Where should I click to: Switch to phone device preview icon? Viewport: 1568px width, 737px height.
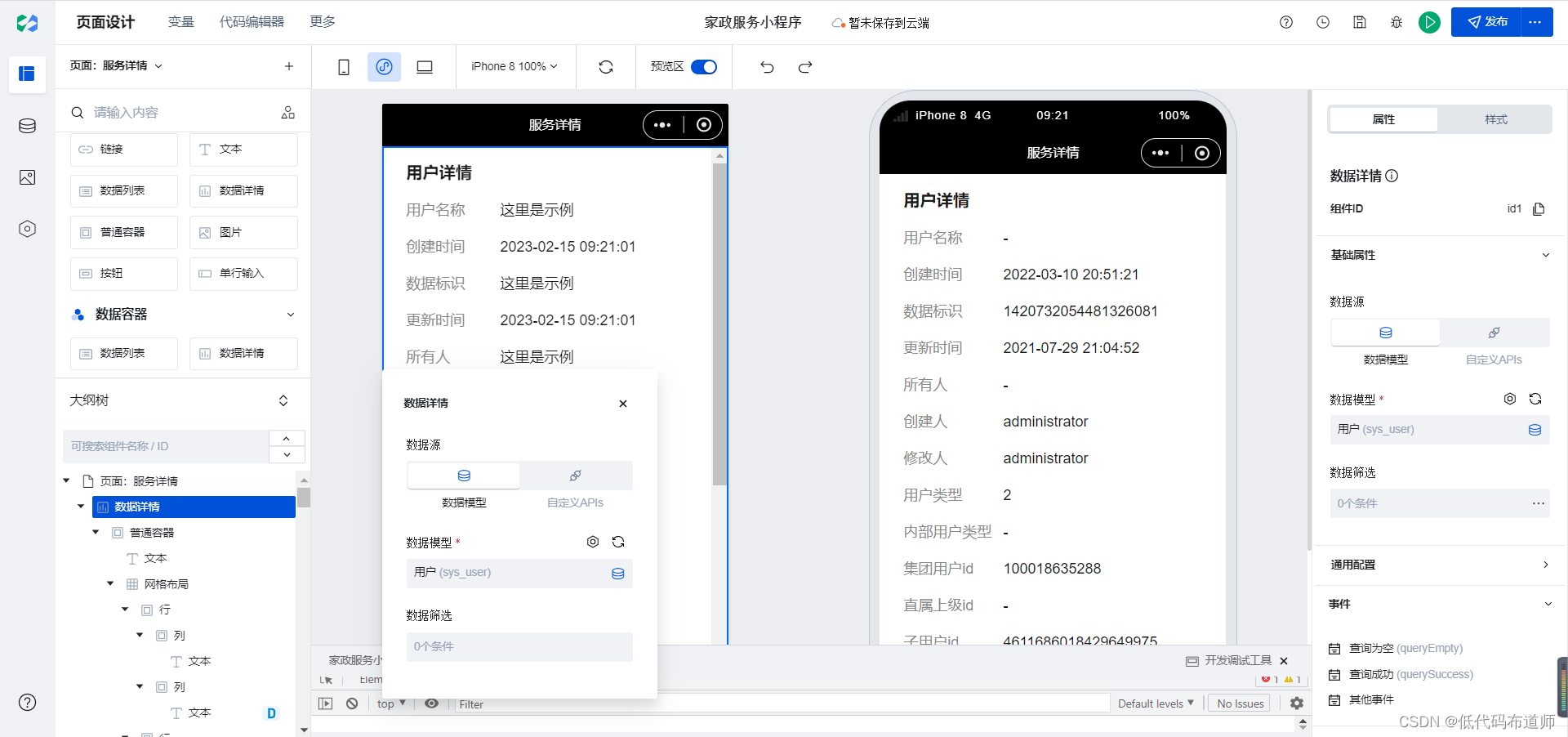pyautogui.click(x=344, y=67)
